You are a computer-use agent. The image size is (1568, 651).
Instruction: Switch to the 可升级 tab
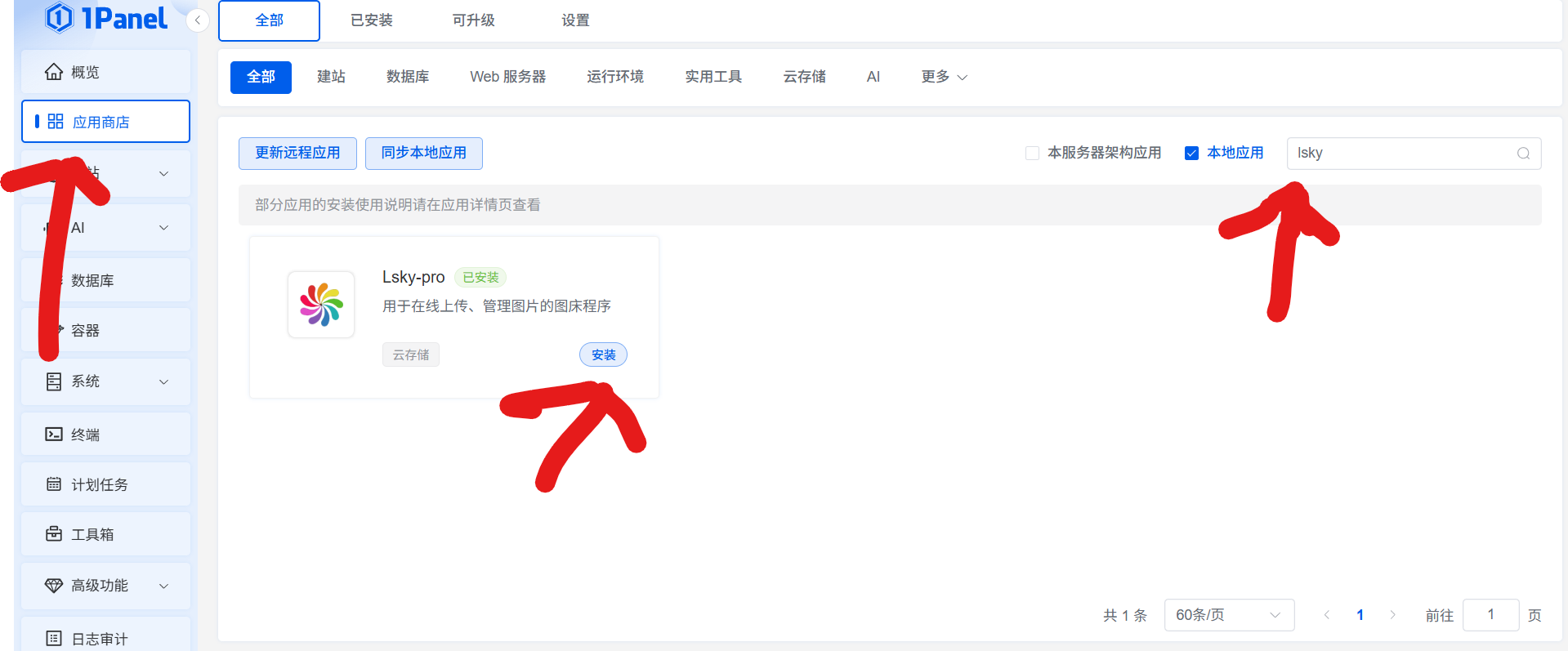(474, 20)
